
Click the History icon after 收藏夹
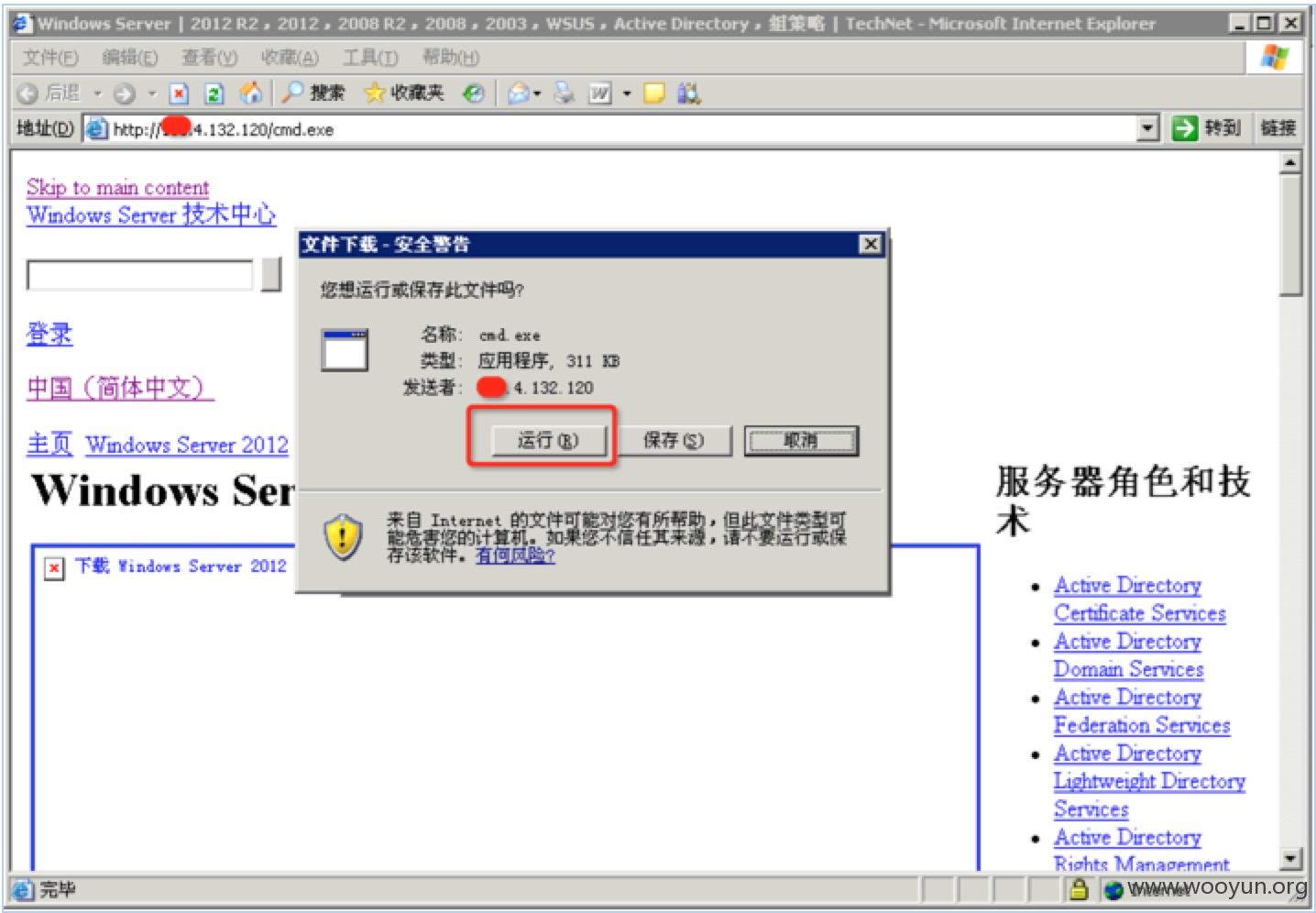(473, 93)
